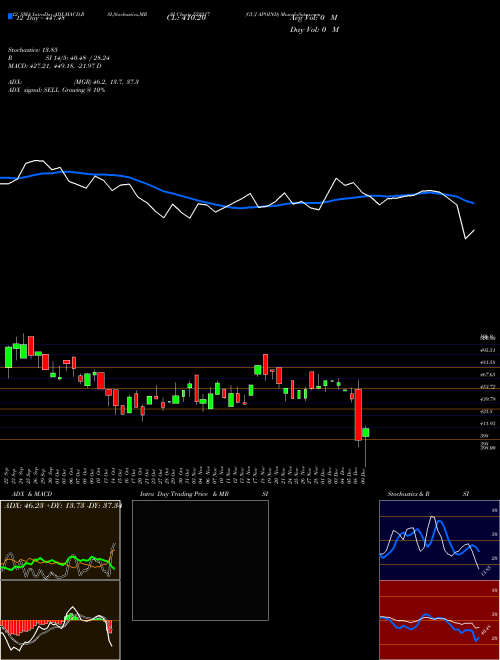Open the MACD histogram mini chart
The width and height of the screenshot is (500, 660).
[x=60, y=620]
